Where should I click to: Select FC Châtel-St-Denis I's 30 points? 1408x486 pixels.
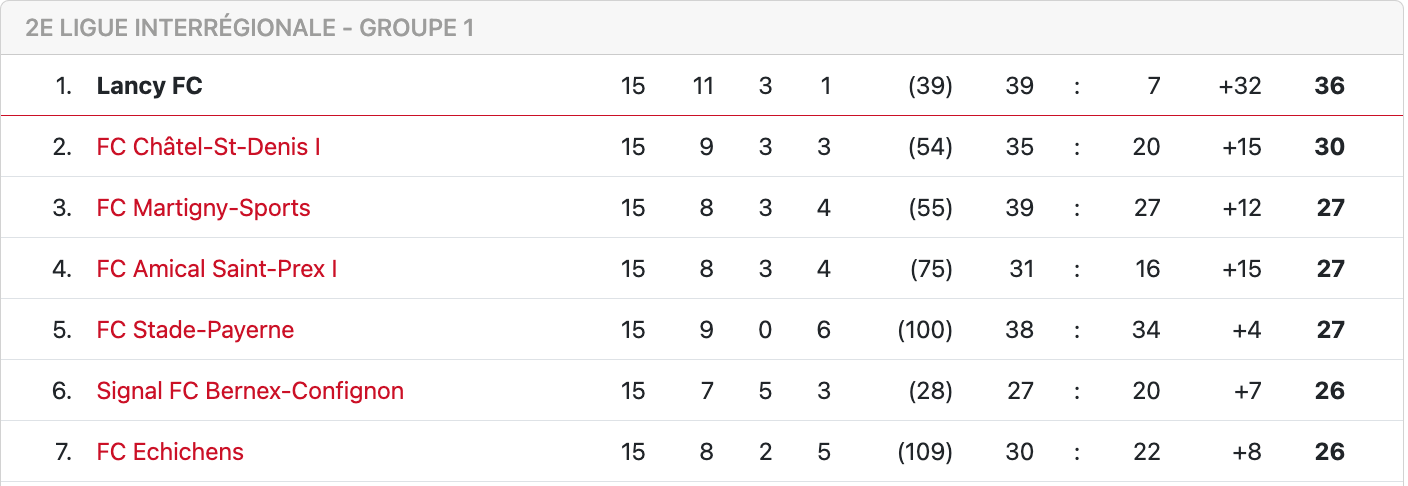pos(1329,147)
